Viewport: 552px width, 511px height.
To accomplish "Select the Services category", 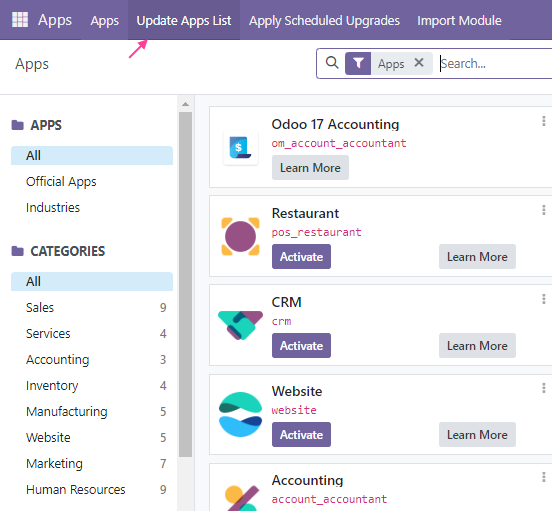I will (92, 334).
